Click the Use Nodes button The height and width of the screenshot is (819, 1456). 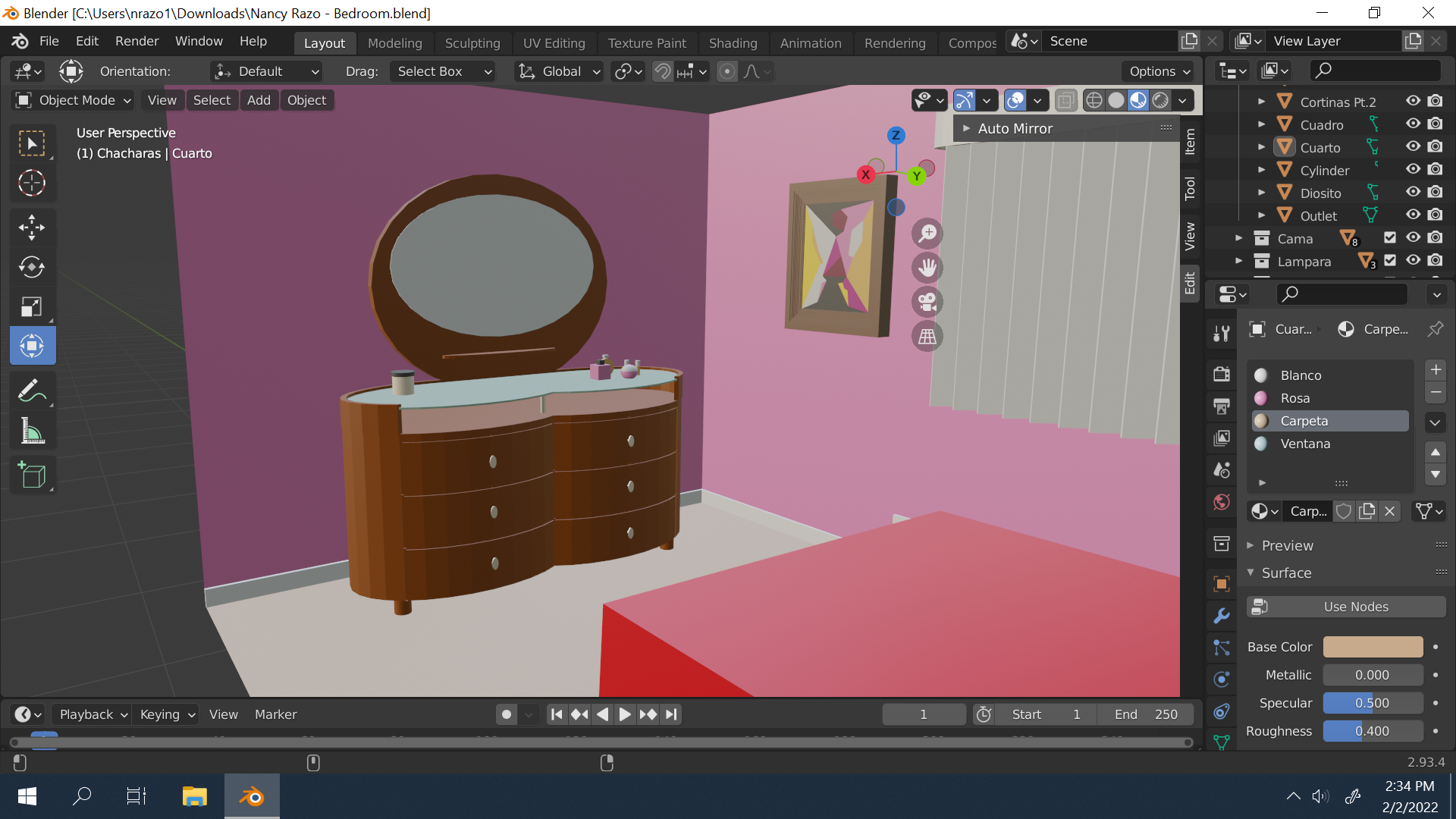pos(1347,607)
